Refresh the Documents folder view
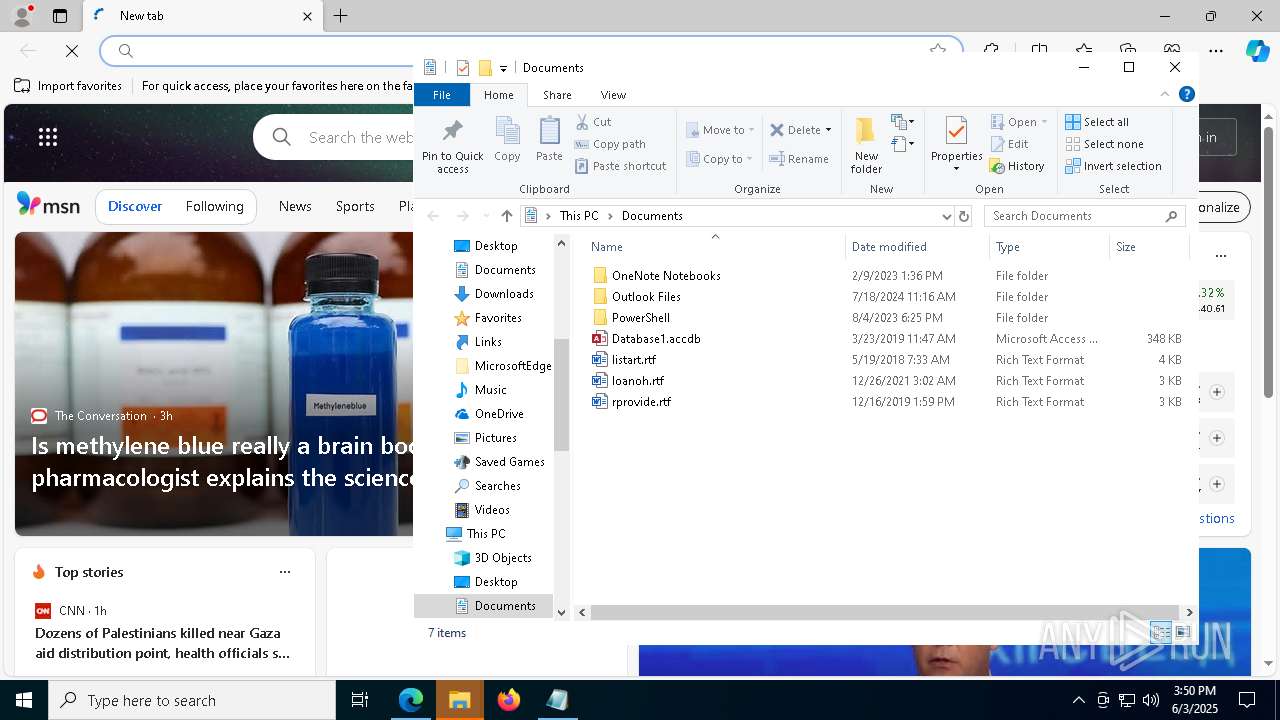This screenshot has width=1280, height=720. pyautogui.click(x=964, y=216)
